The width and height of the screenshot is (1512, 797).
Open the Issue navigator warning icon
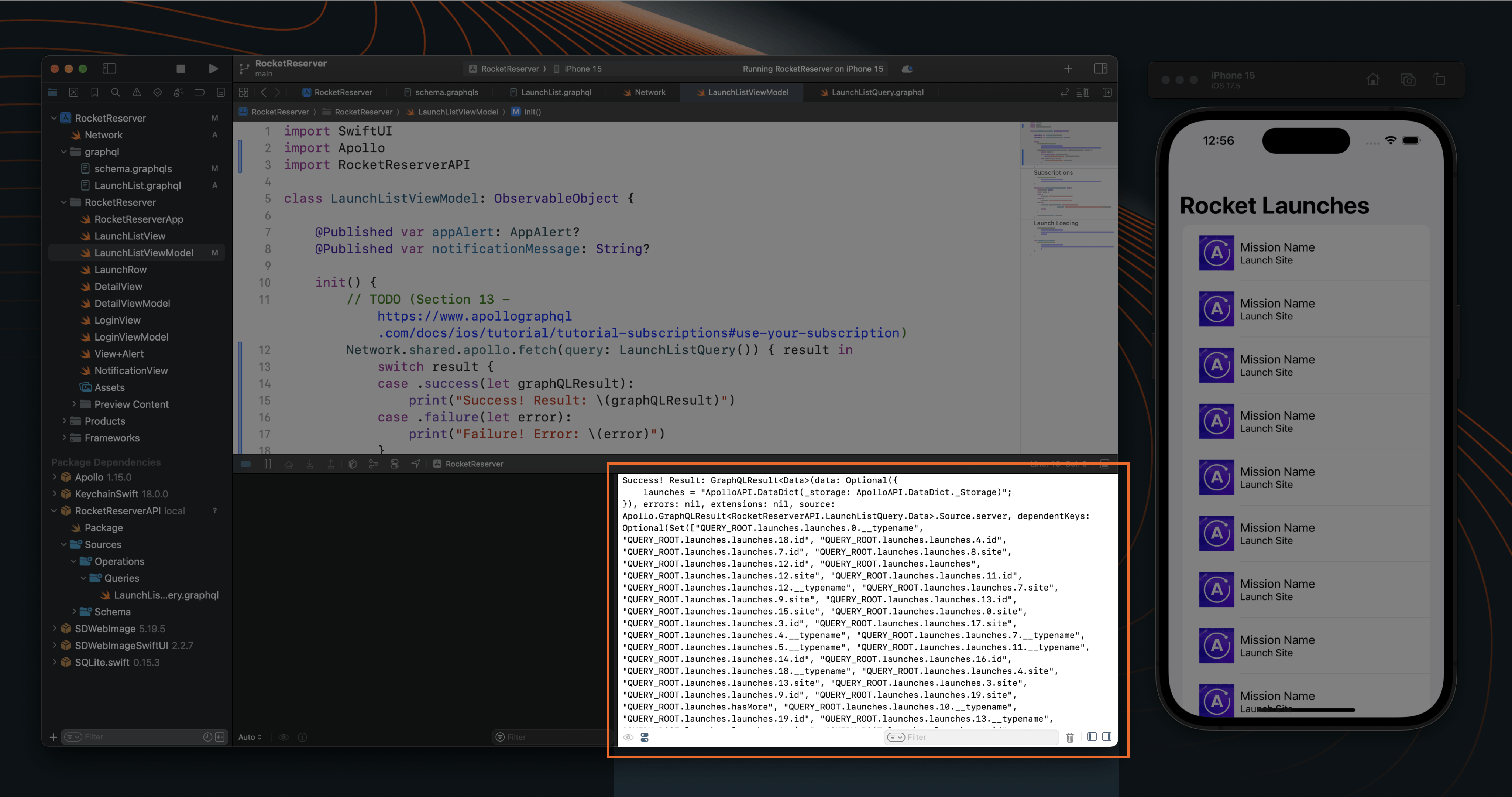point(137,92)
